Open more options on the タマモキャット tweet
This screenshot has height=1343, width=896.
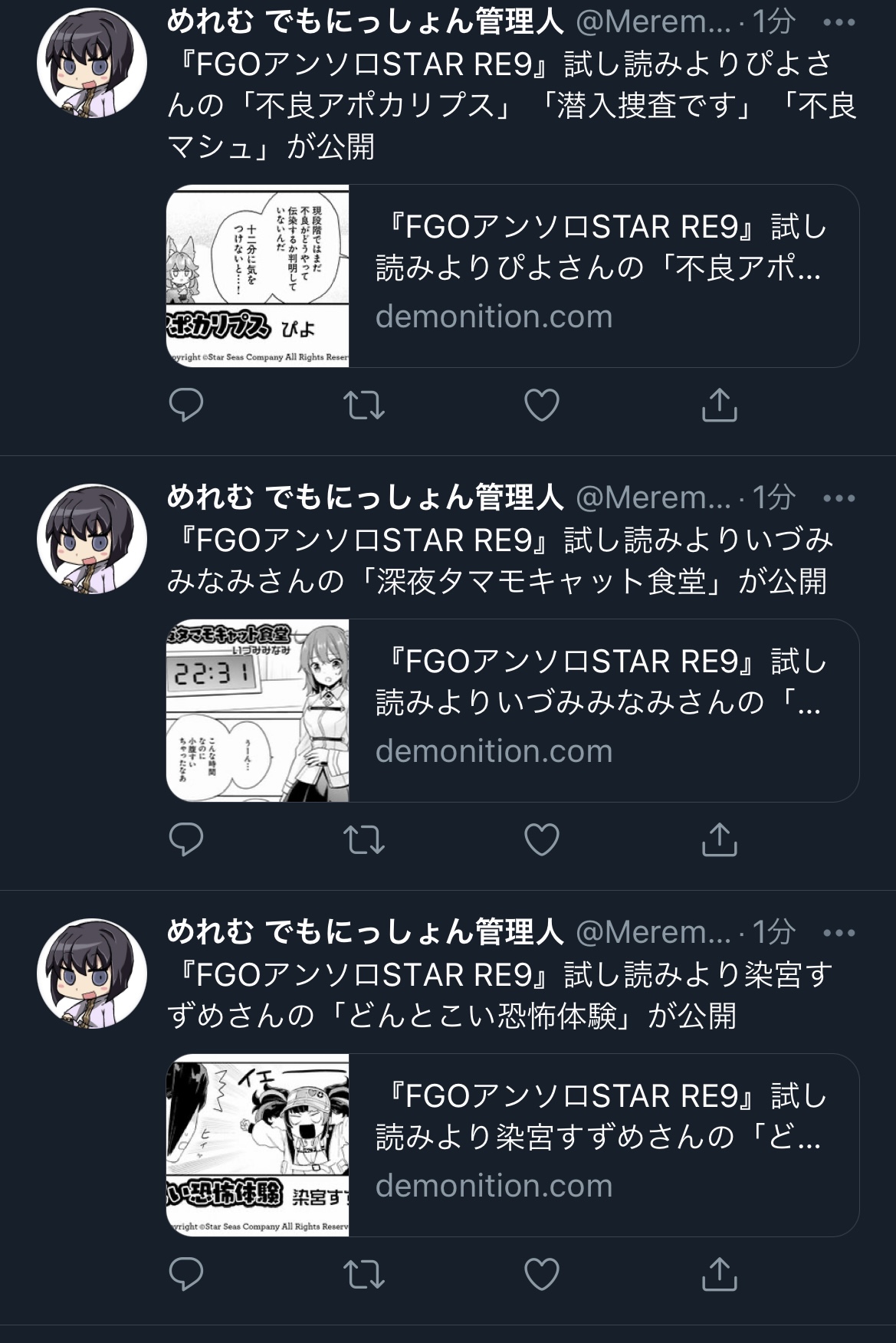(839, 498)
